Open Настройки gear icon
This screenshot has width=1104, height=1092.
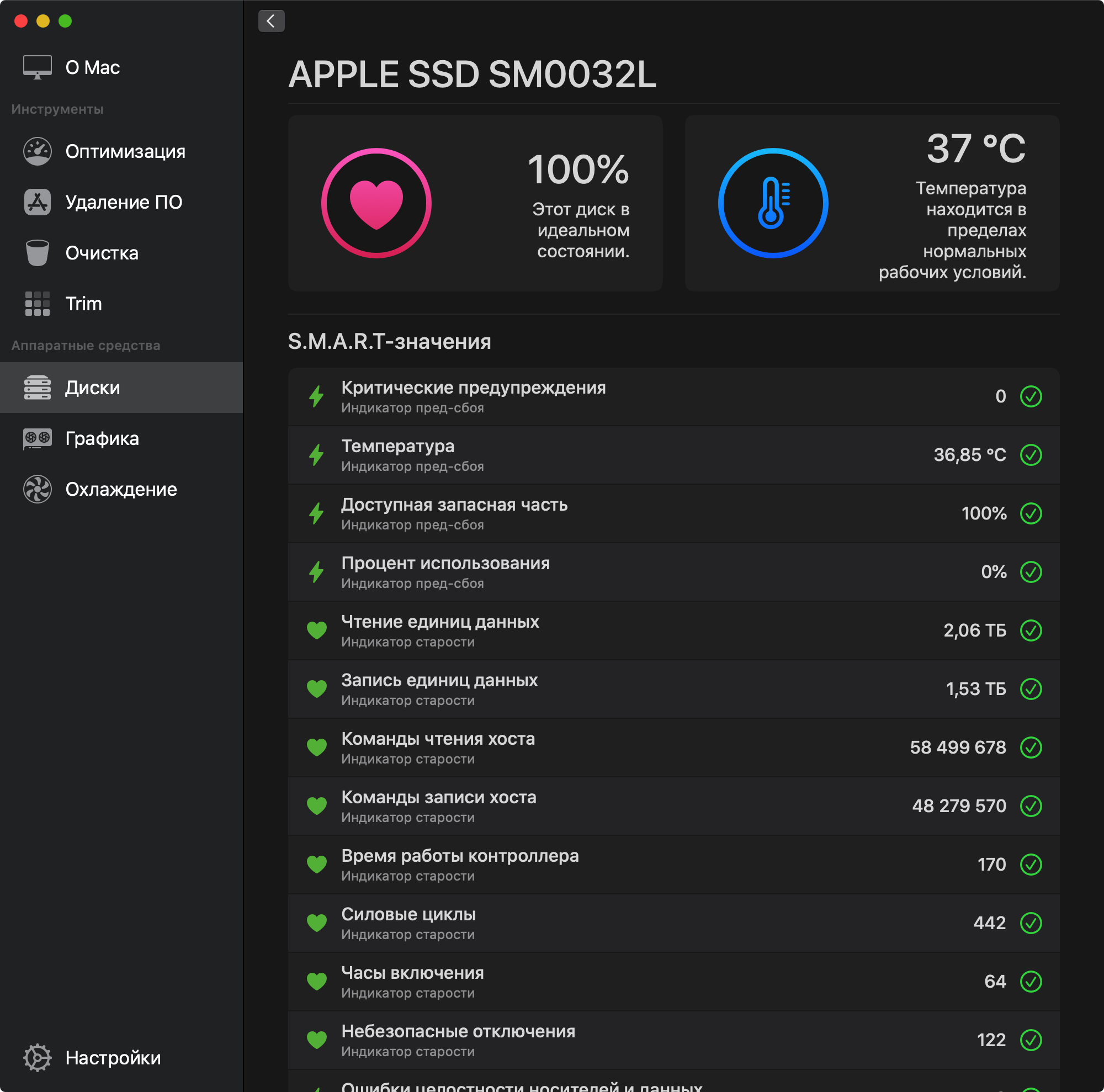pos(37,1057)
